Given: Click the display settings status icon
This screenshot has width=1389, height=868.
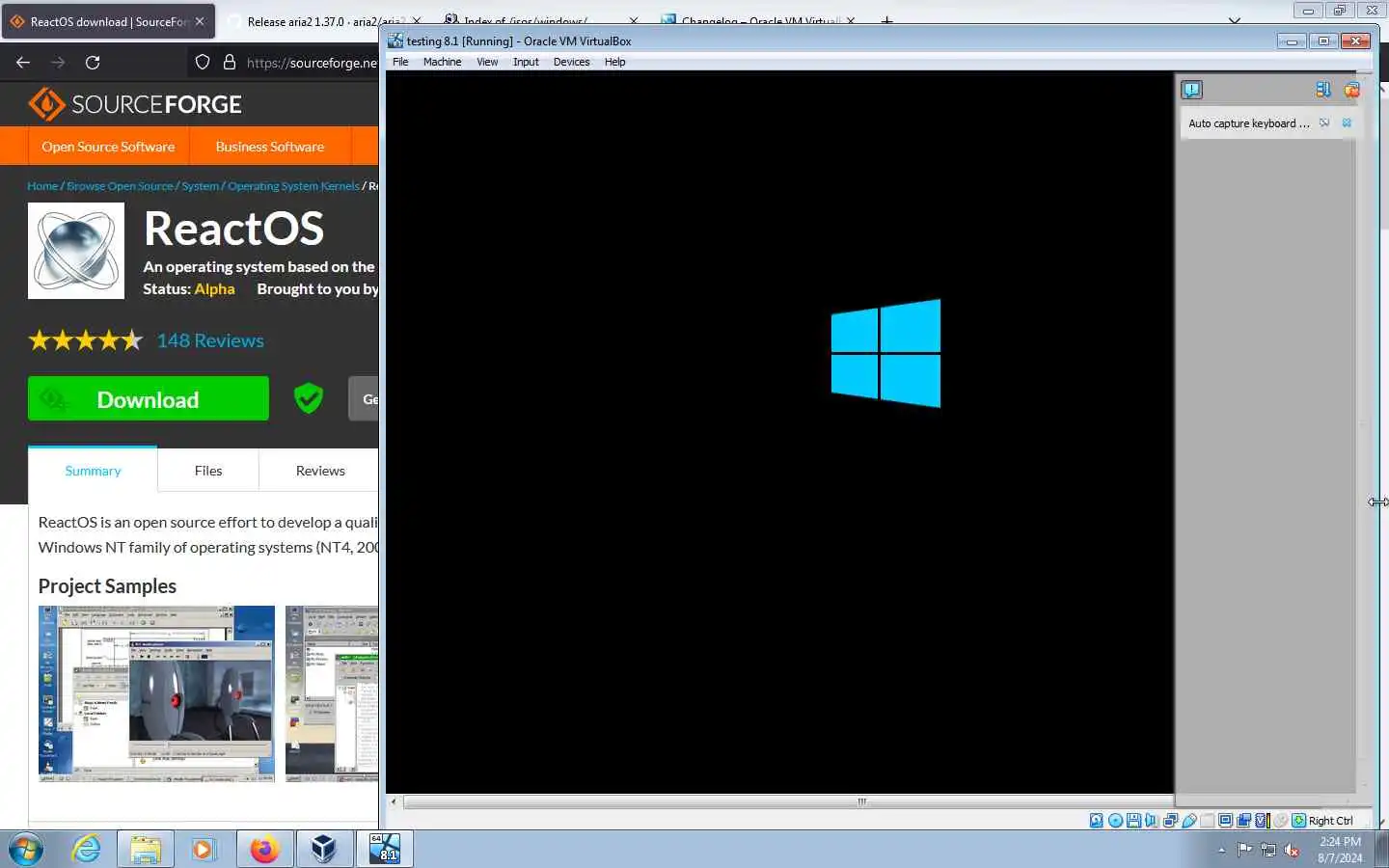Looking at the screenshot, I should point(1225,821).
